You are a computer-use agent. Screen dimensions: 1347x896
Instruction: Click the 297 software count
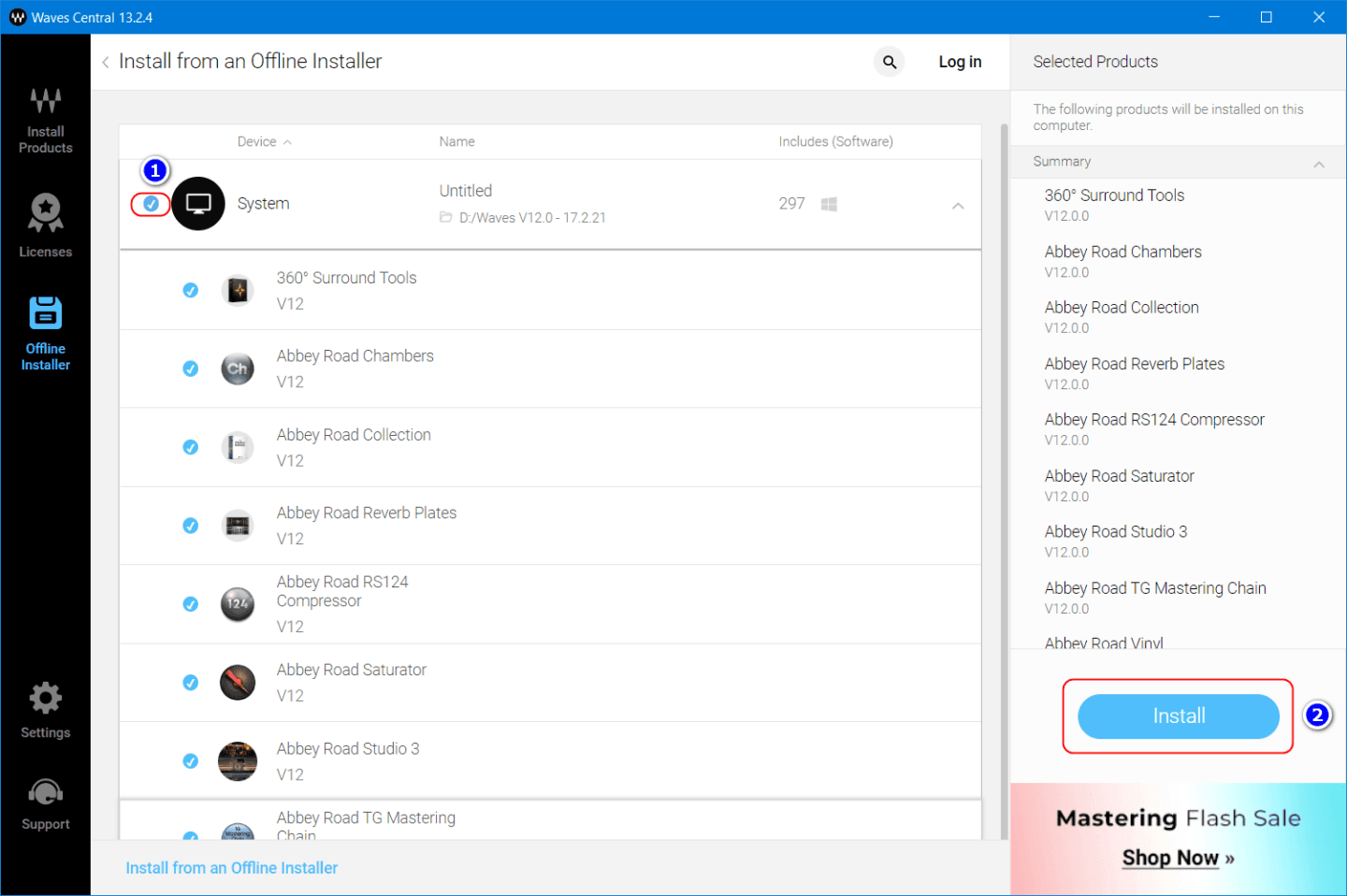[791, 204]
